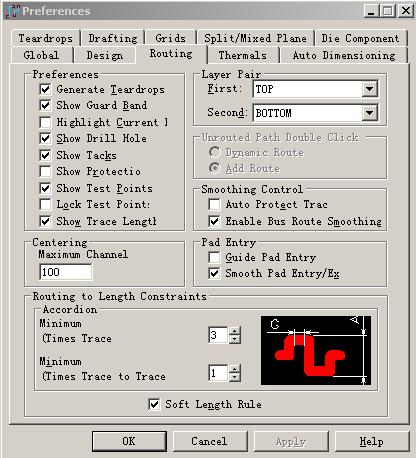Screen dimensions: 416x458
Task: Uncheck Generate Teardrops option
Action: pos(45,89)
